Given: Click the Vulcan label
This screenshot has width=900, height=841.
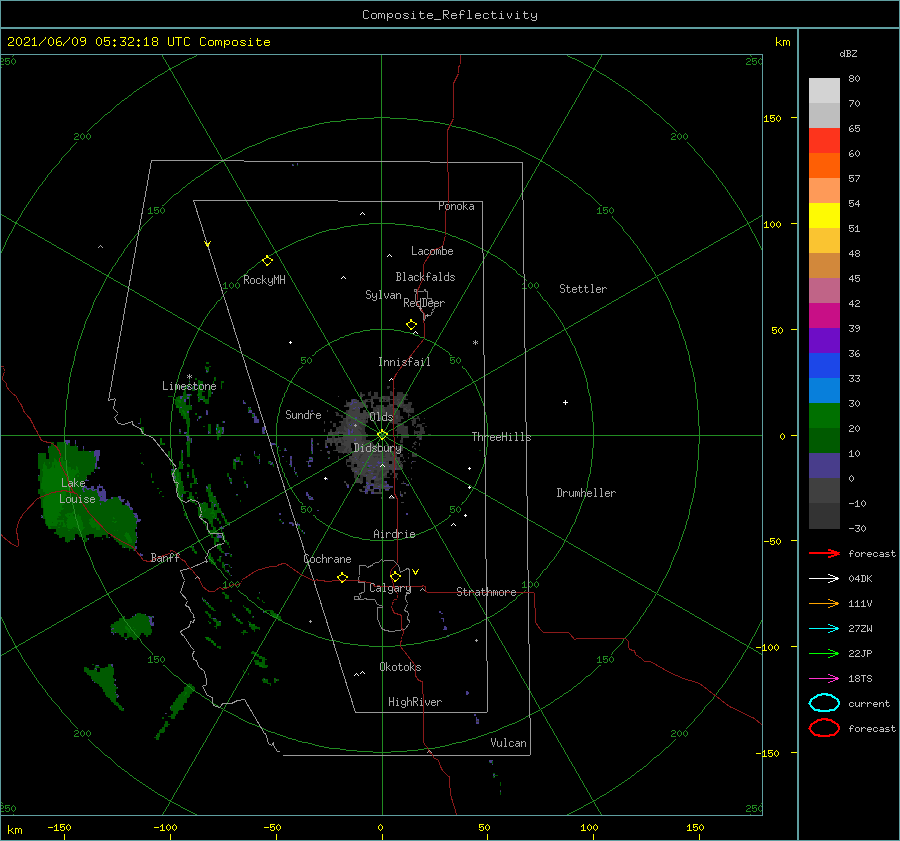Looking at the screenshot, I should (x=509, y=743).
